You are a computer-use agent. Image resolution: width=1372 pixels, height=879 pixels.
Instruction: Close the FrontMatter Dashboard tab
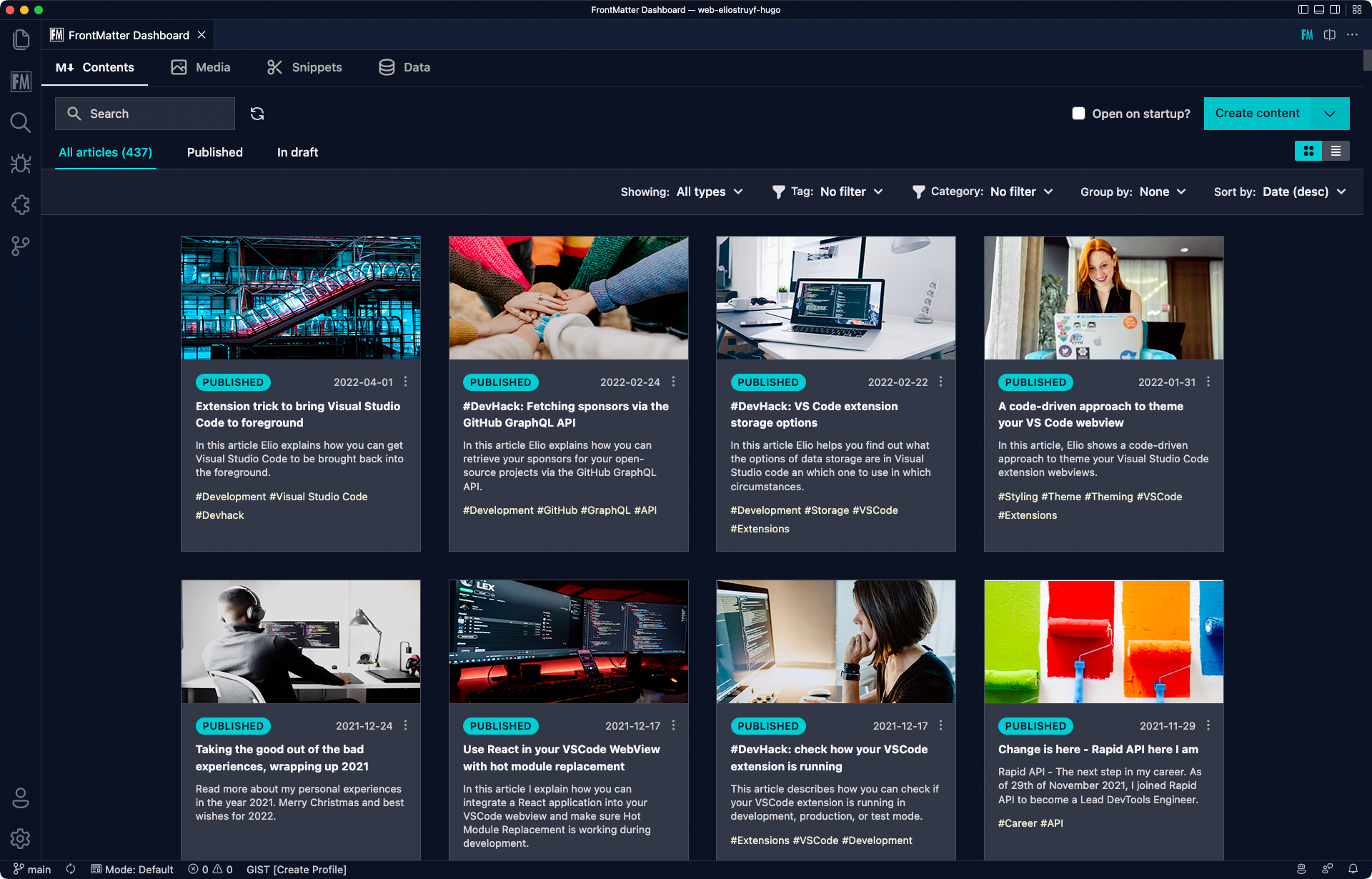(x=202, y=35)
